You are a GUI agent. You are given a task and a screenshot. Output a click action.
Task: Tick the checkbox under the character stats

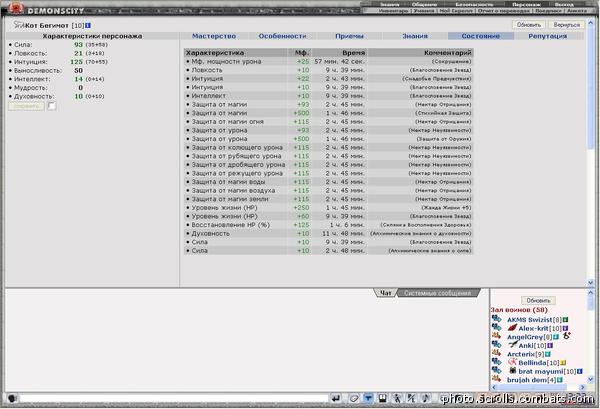coord(52,106)
